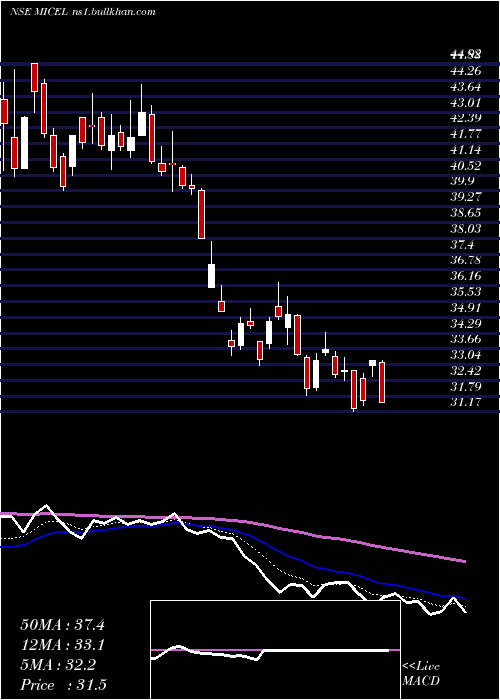The width and height of the screenshot is (500, 700).
Task: Select the 36.16 price axis label
Action: click(466, 276)
